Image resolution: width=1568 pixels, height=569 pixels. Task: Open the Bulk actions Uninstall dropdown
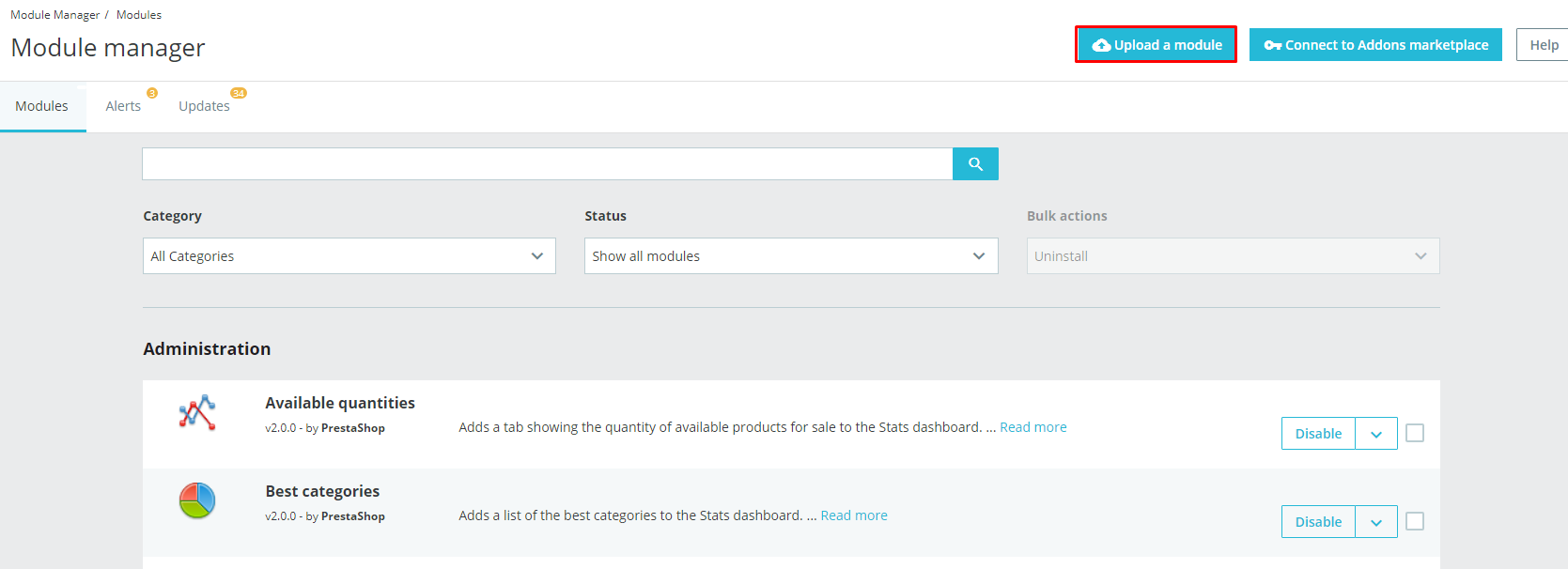(x=1232, y=256)
